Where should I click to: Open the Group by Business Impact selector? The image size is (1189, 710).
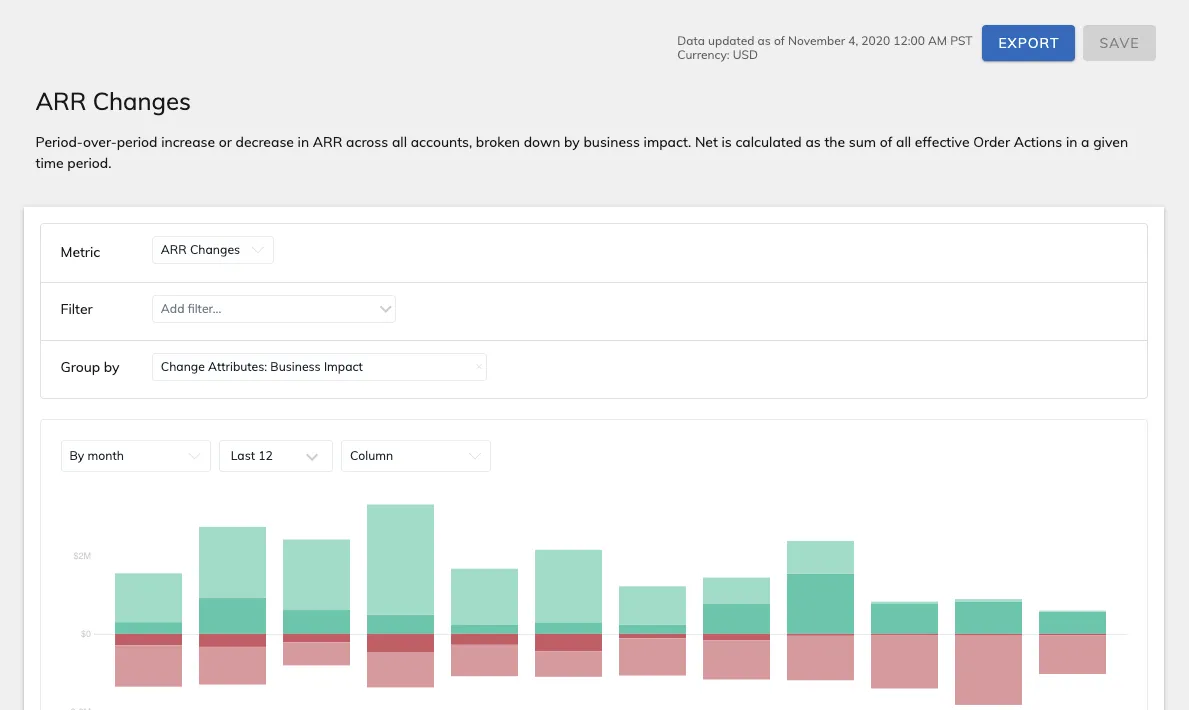tap(319, 367)
